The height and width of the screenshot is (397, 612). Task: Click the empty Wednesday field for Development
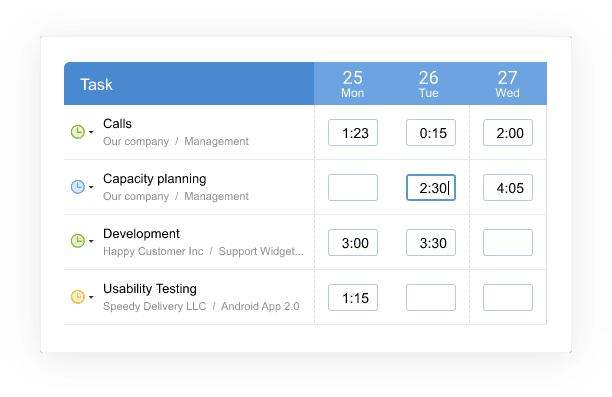click(x=508, y=243)
